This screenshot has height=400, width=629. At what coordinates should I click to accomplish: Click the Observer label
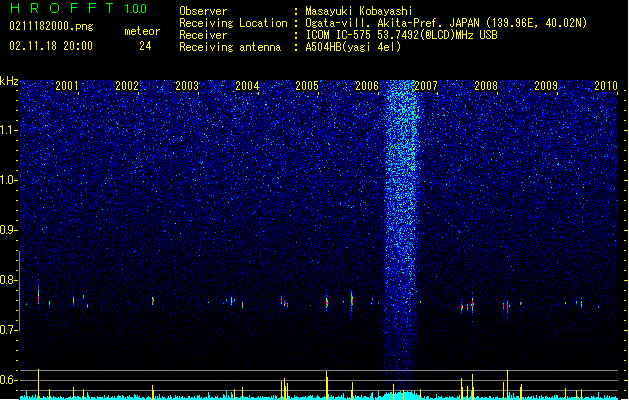tap(203, 11)
